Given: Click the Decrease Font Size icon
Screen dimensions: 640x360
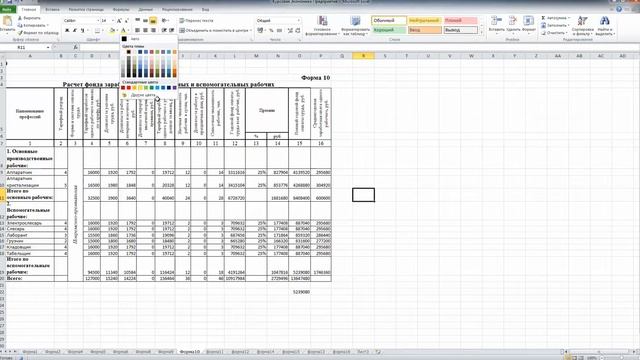Looking at the screenshot, I should point(127,20).
